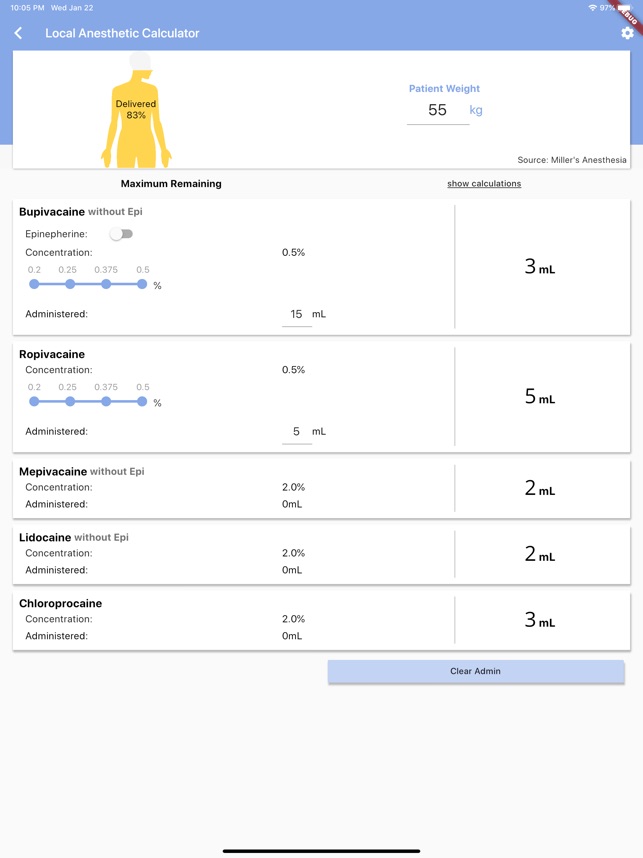Expand the Mepivacaine card
Screen dimensions: 643x858
232,488
